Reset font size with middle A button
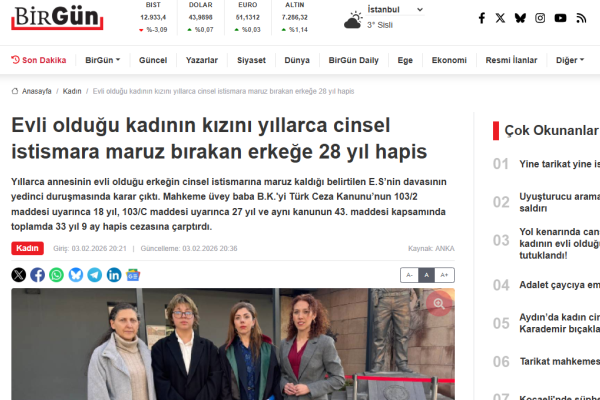 [x=426, y=275]
